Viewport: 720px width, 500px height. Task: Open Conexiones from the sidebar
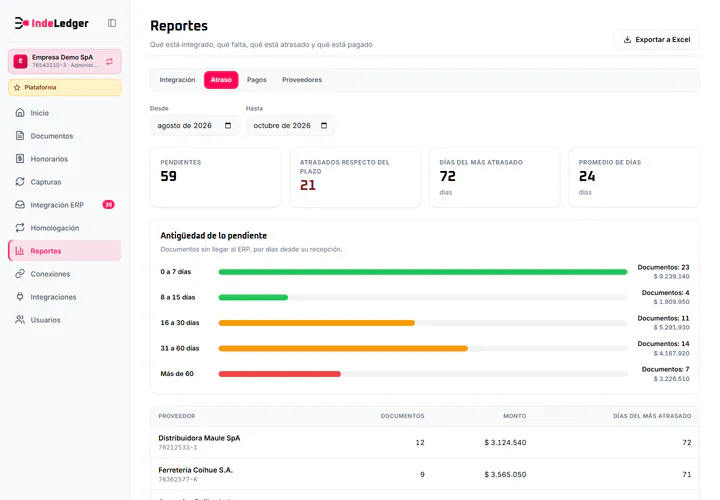tap(65, 274)
